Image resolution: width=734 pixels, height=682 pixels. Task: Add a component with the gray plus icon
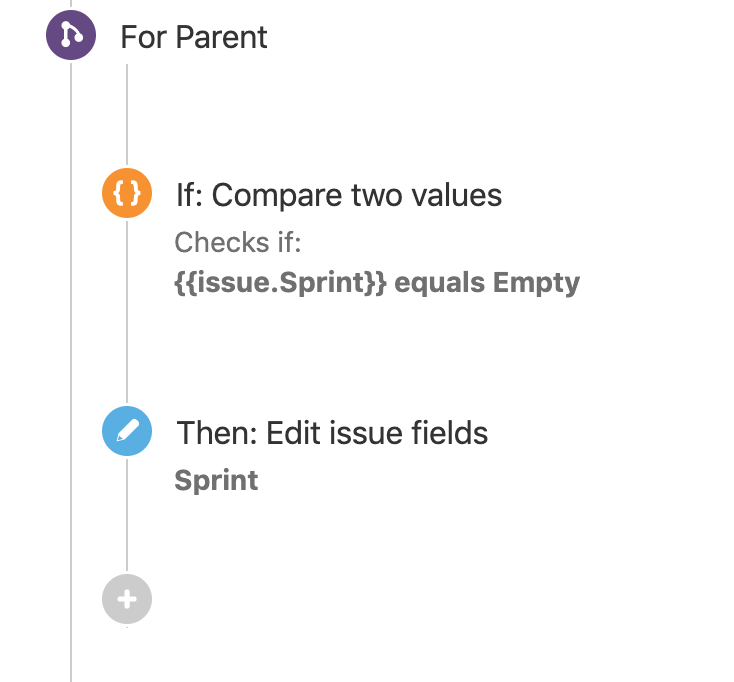click(x=127, y=600)
